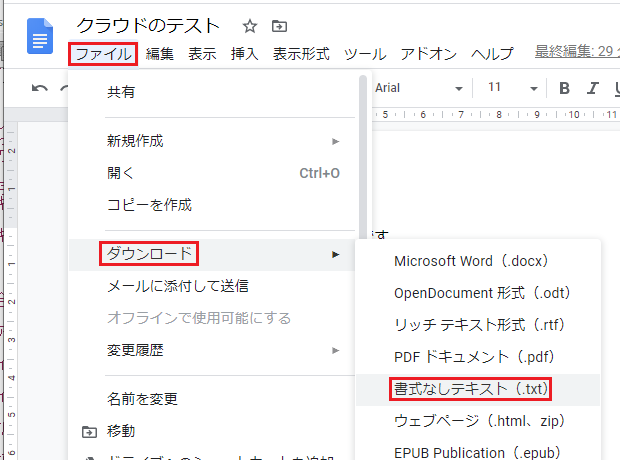Download as Microsoft Word (.docx)
The width and height of the screenshot is (620, 460).
[478, 261]
